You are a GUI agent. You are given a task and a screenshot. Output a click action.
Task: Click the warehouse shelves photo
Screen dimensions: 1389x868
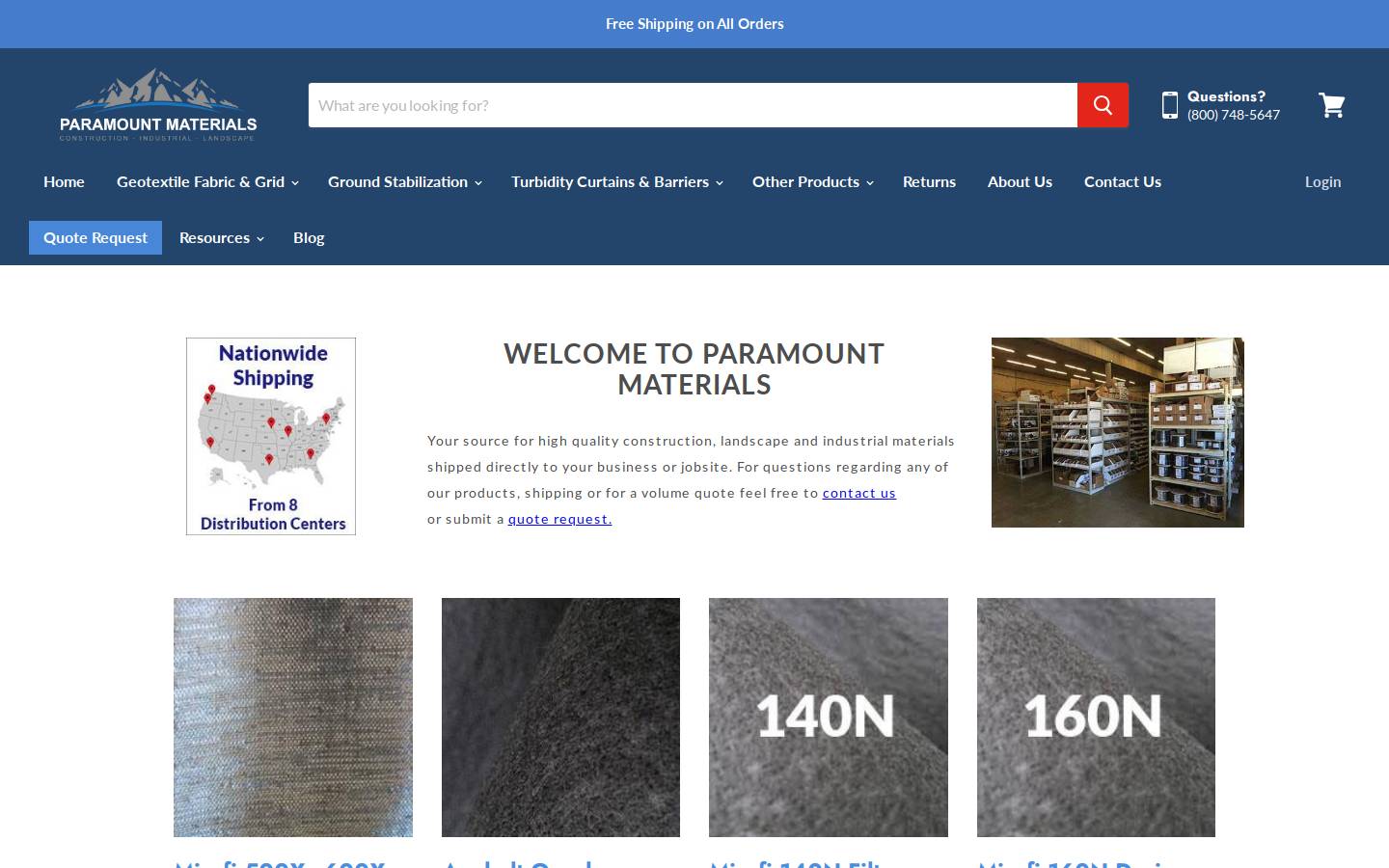point(1118,432)
